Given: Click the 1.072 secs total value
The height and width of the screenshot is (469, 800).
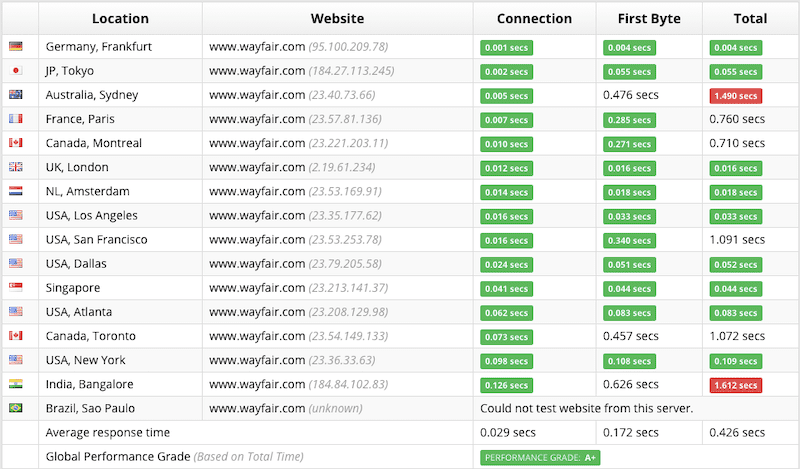Looking at the screenshot, I should (737, 336).
